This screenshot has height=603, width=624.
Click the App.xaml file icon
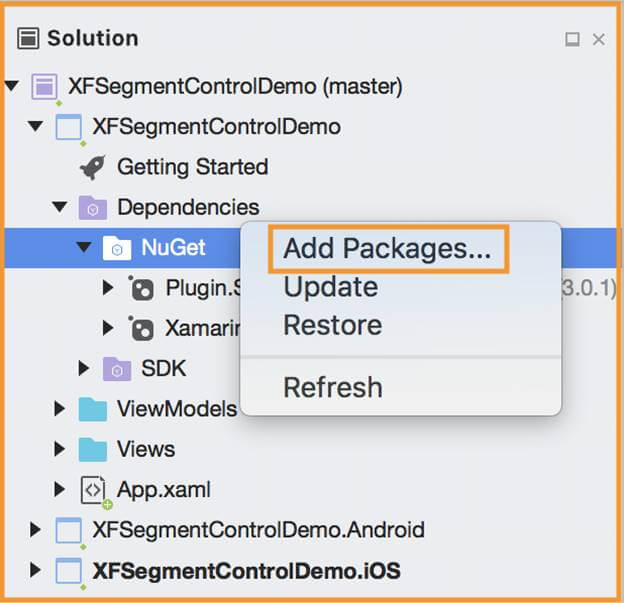(93, 490)
